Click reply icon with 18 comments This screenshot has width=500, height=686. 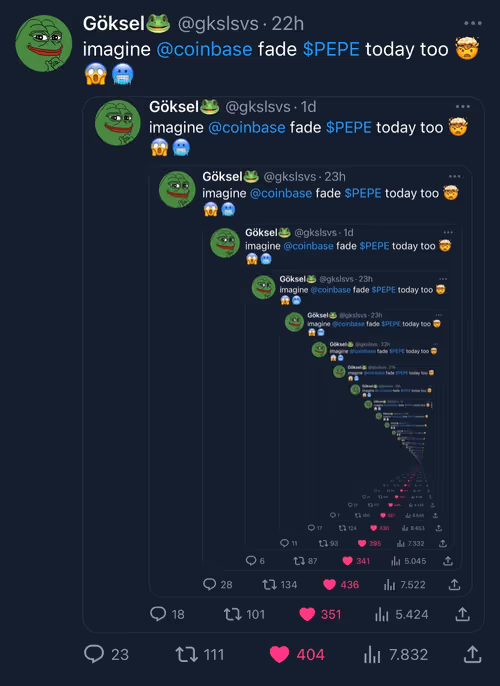tap(158, 614)
